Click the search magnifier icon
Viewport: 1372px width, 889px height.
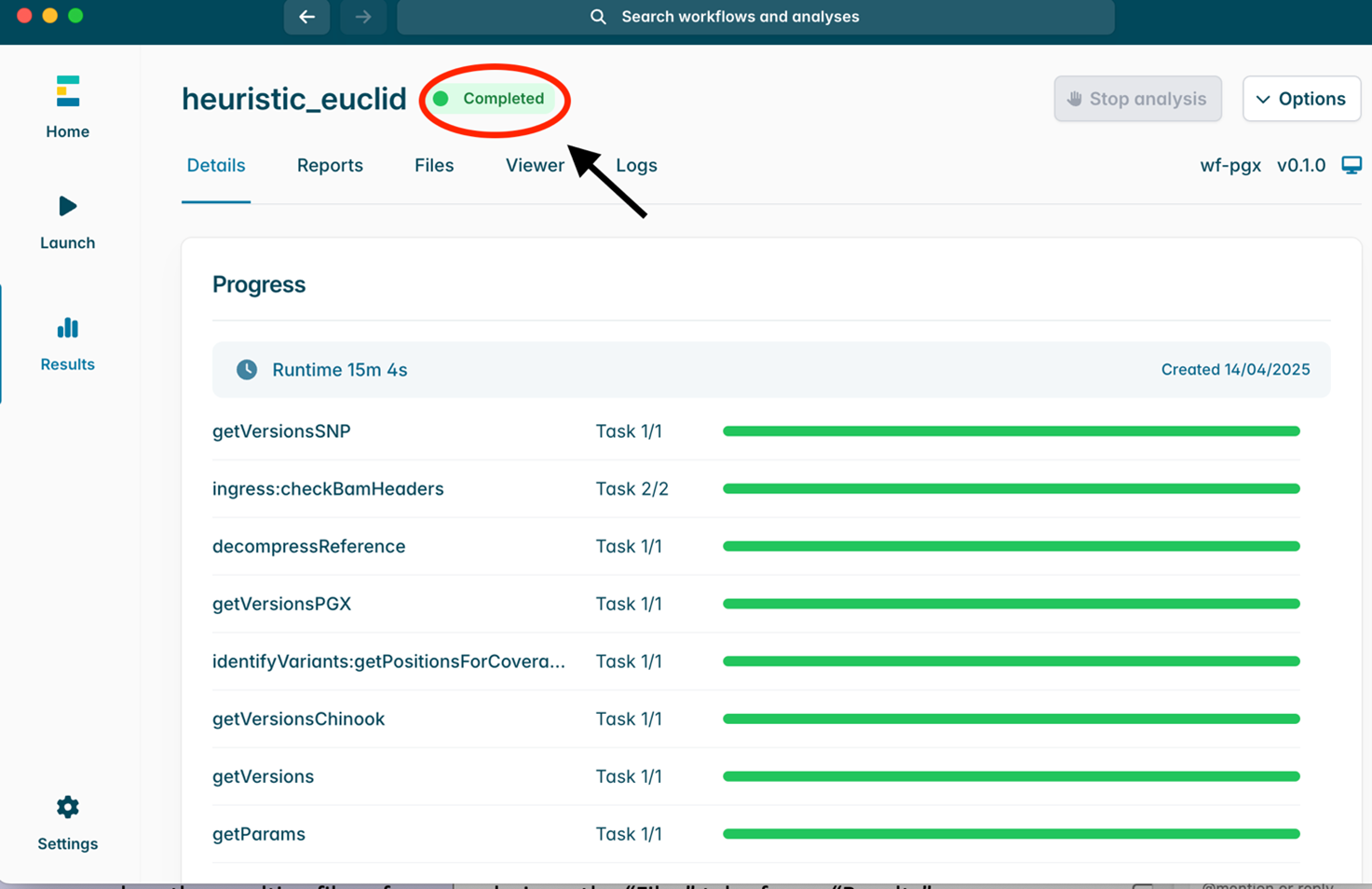tap(598, 17)
